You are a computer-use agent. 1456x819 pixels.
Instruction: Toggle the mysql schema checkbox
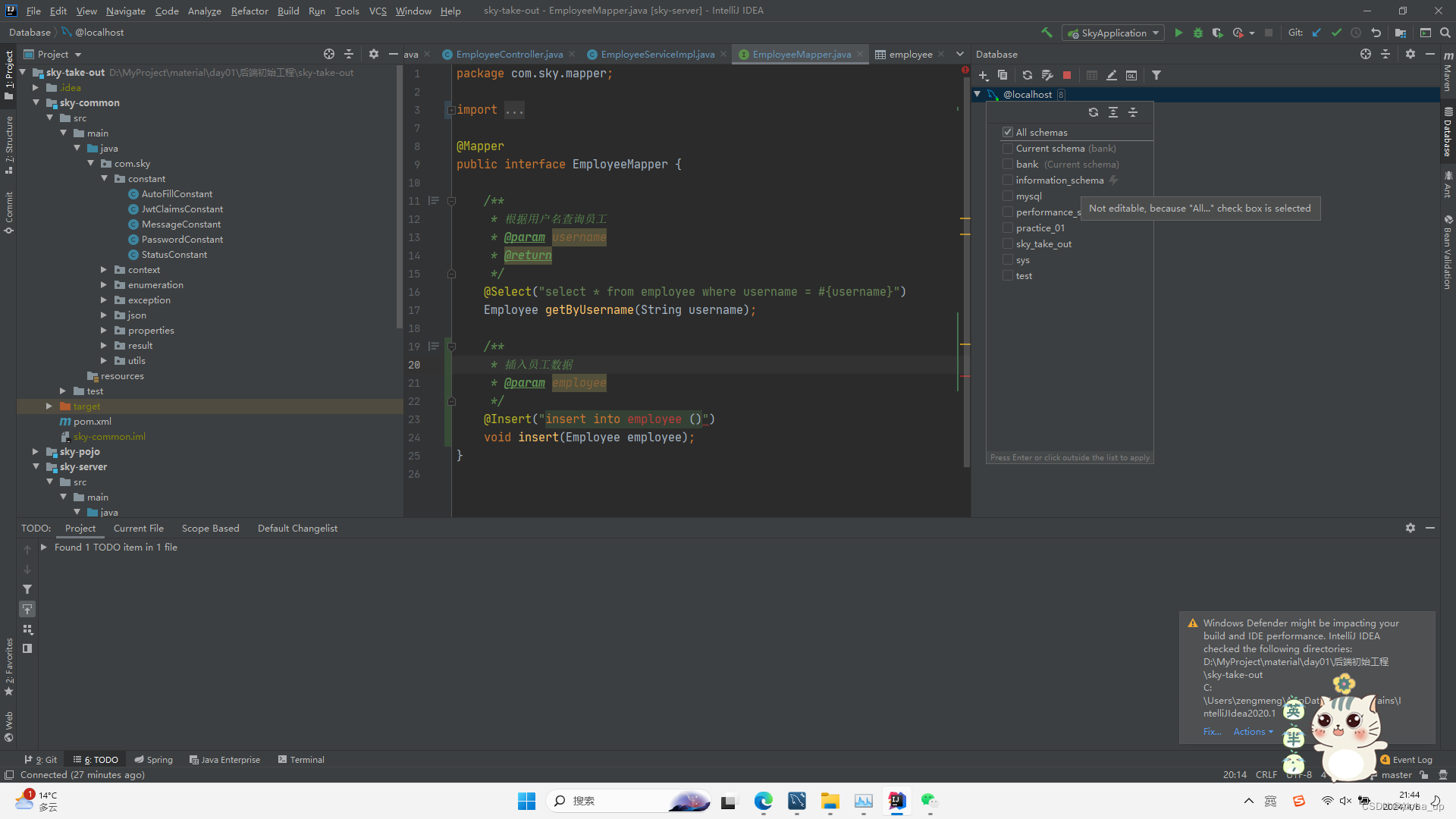click(1008, 196)
